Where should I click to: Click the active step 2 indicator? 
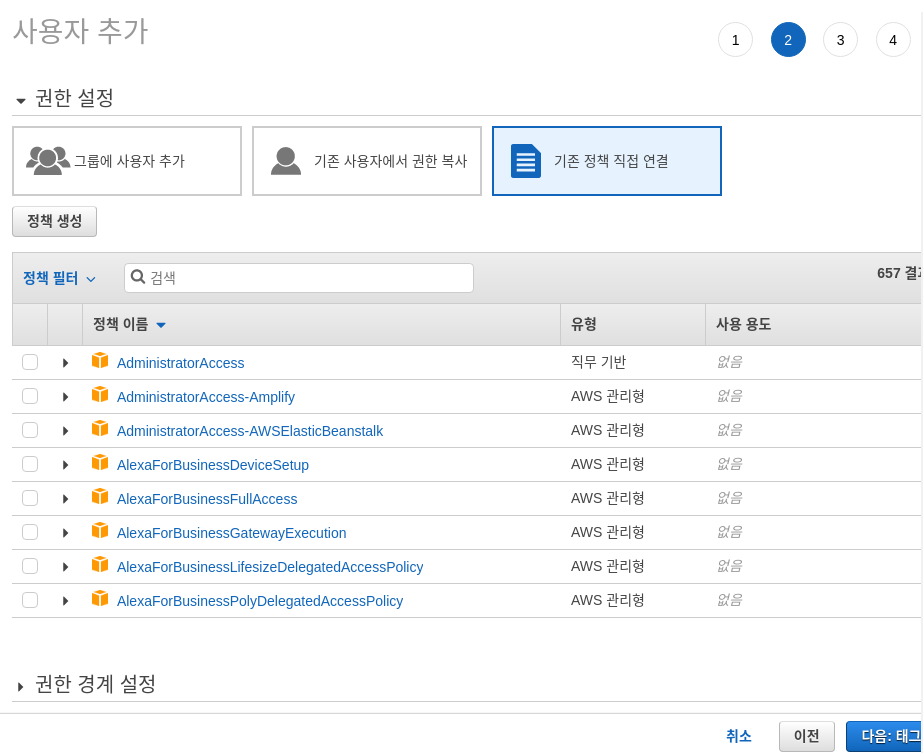click(x=788, y=40)
